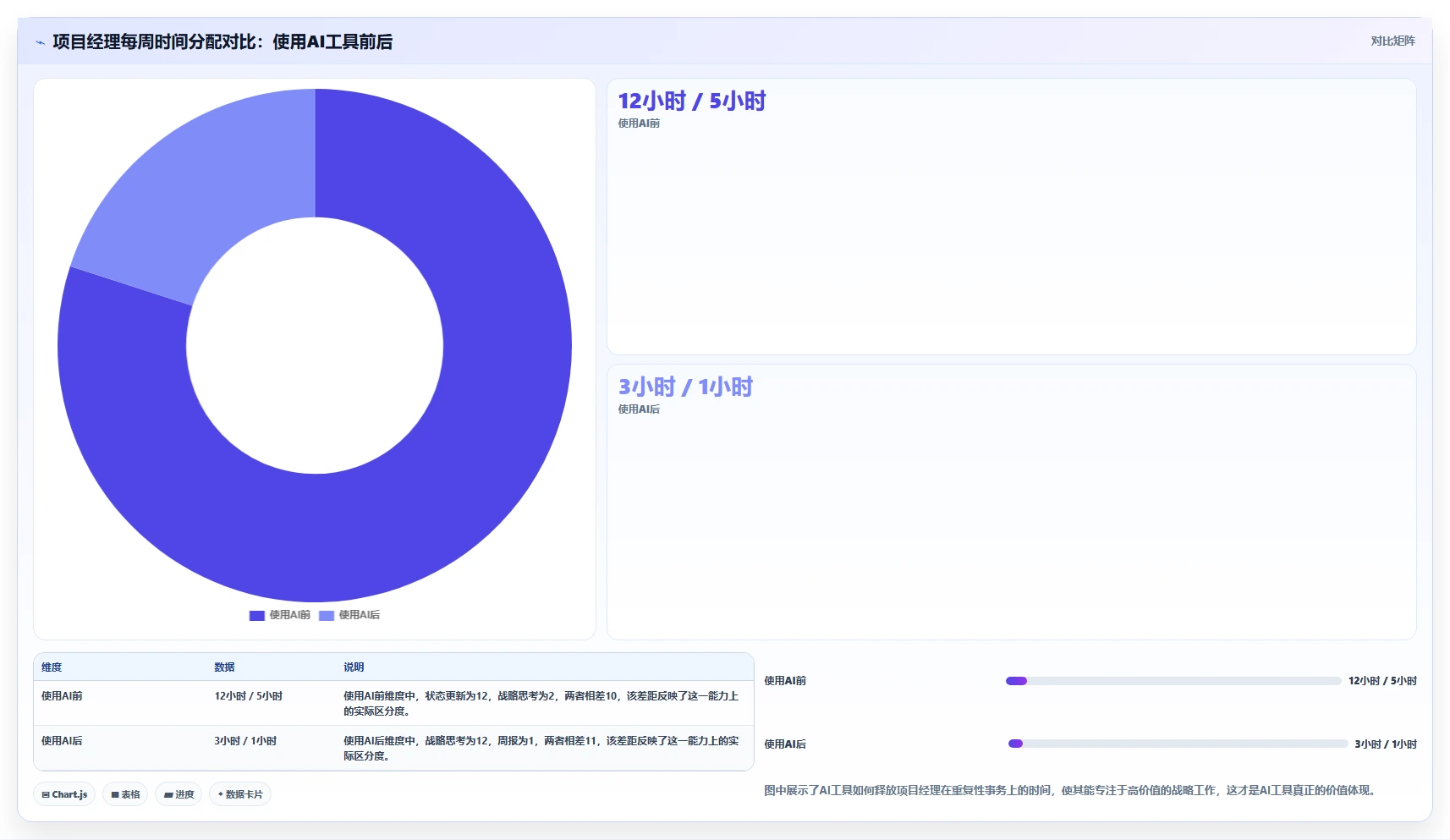The image size is (1450, 840).
Task: Toggle the 使用AI后 legend swatch
Action: click(327, 616)
